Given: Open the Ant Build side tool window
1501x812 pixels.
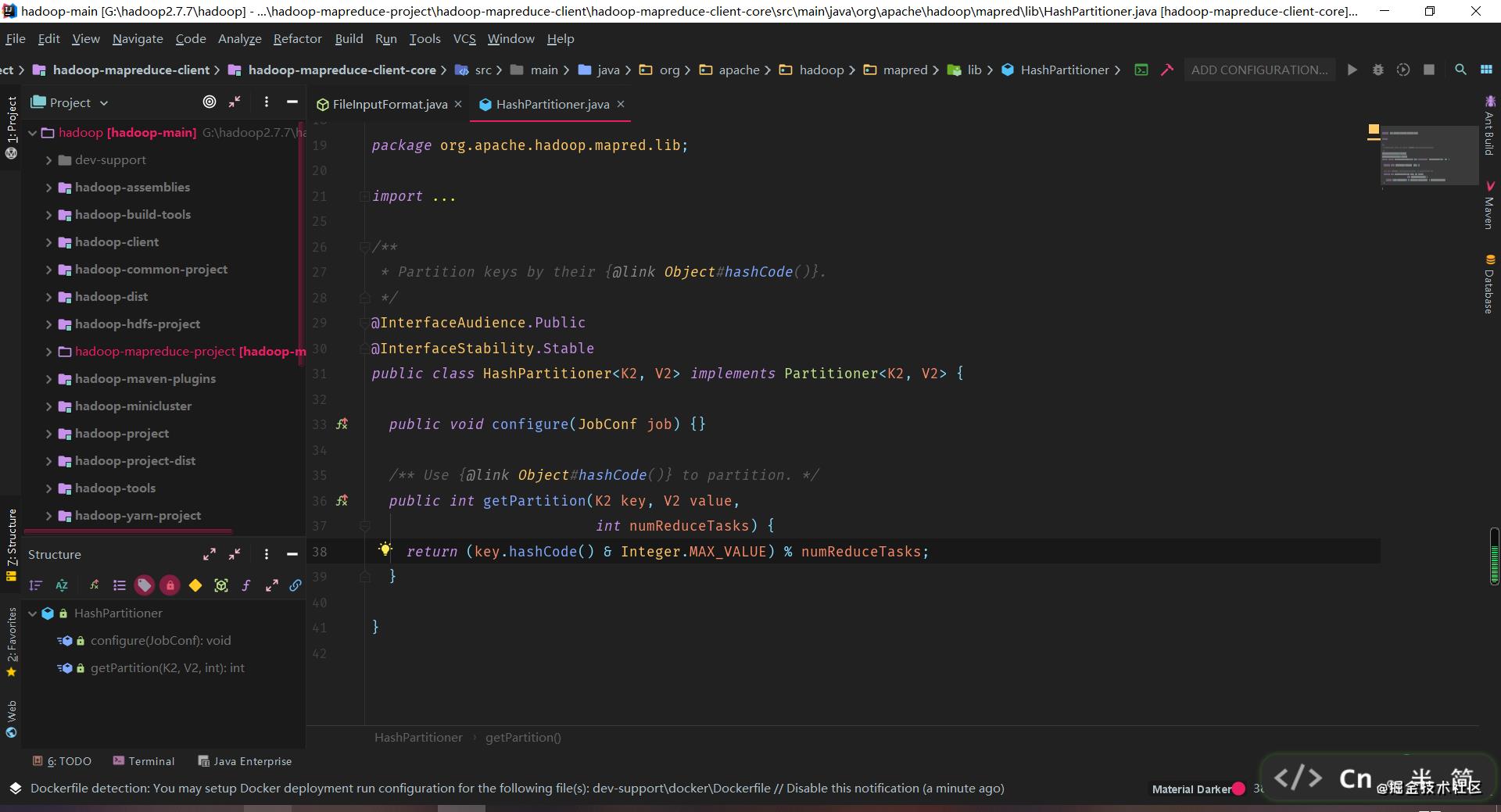Looking at the screenshot, I should [1489, 125].
